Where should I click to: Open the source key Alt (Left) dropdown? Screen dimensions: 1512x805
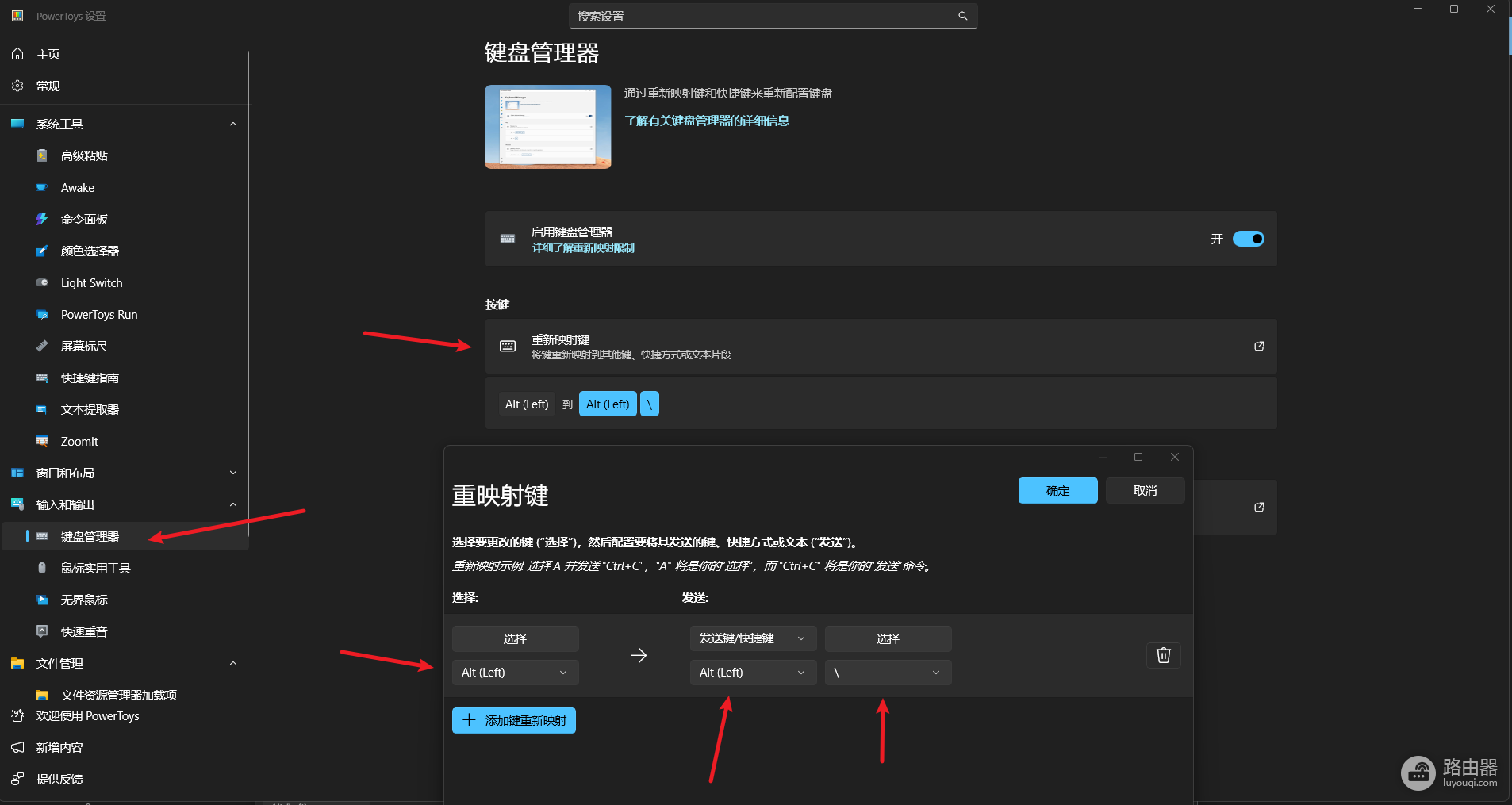point(516,672)
